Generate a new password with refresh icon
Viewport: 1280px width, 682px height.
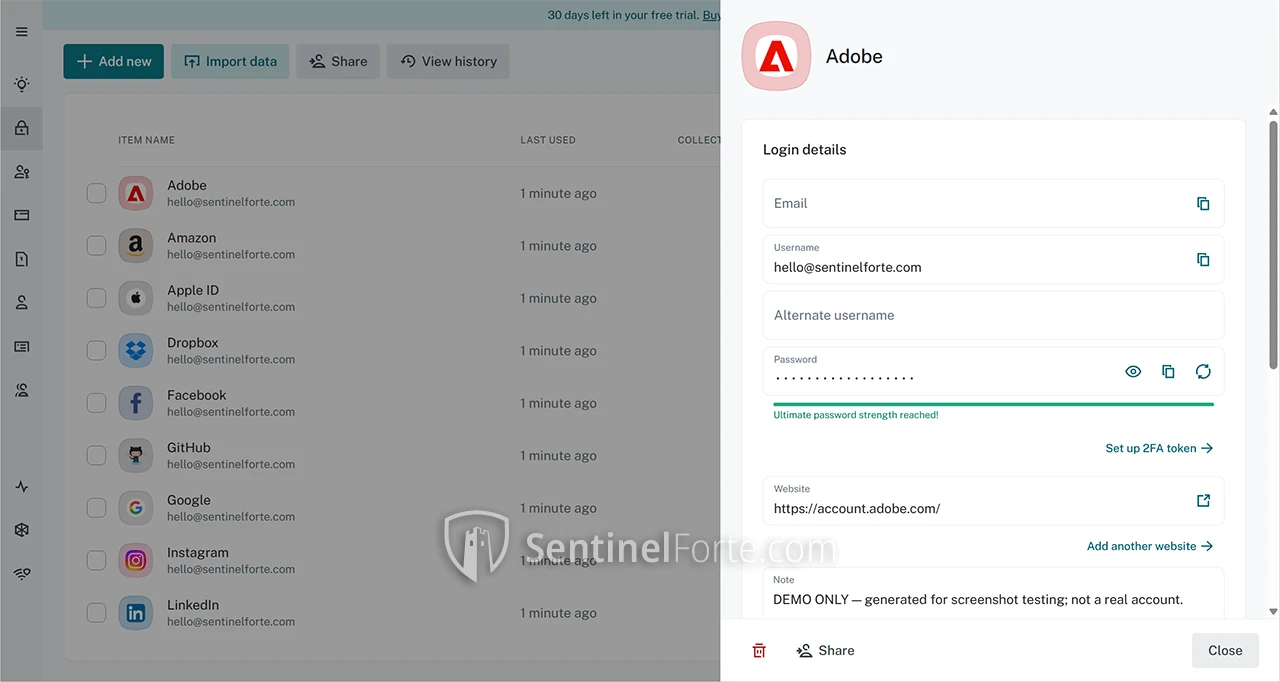[x=1203, y=372]
